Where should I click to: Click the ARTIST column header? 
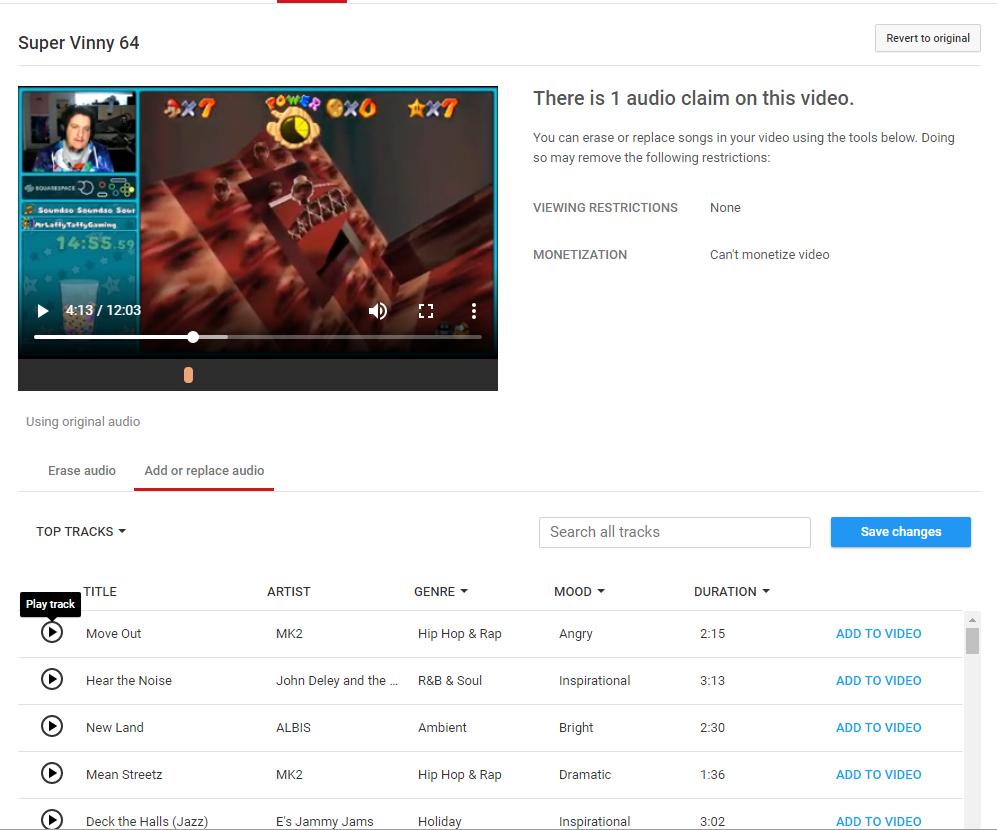tap(289, 591)
